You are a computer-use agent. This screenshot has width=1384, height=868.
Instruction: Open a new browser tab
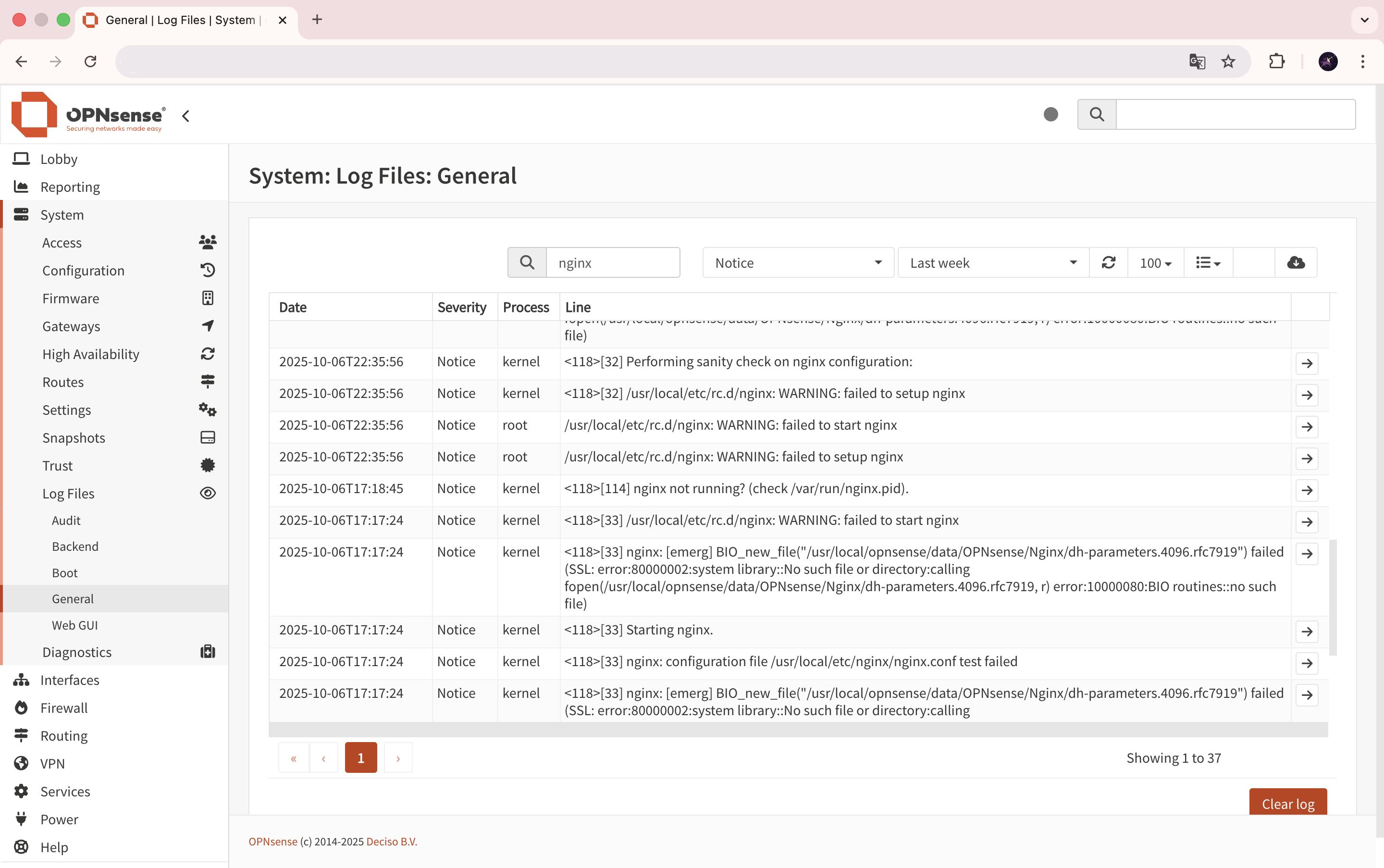point(317,20)
